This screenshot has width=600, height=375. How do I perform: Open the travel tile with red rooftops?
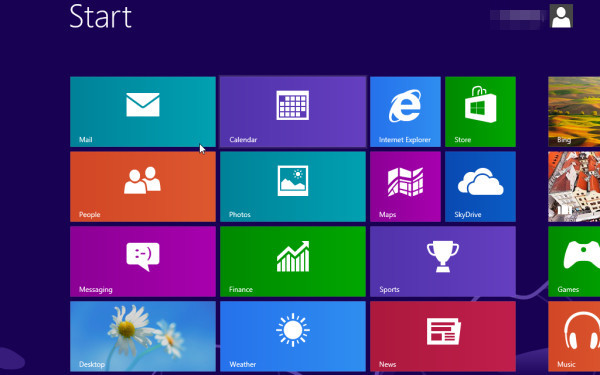pyautogui.click(x=574, y=187)
